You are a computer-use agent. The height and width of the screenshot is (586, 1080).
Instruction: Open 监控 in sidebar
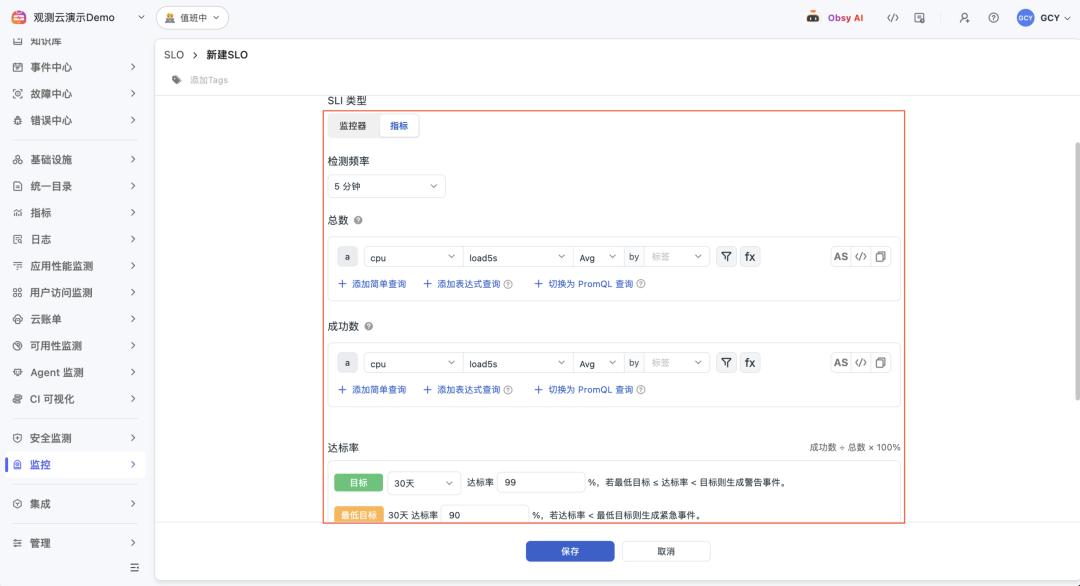[74, 465]
